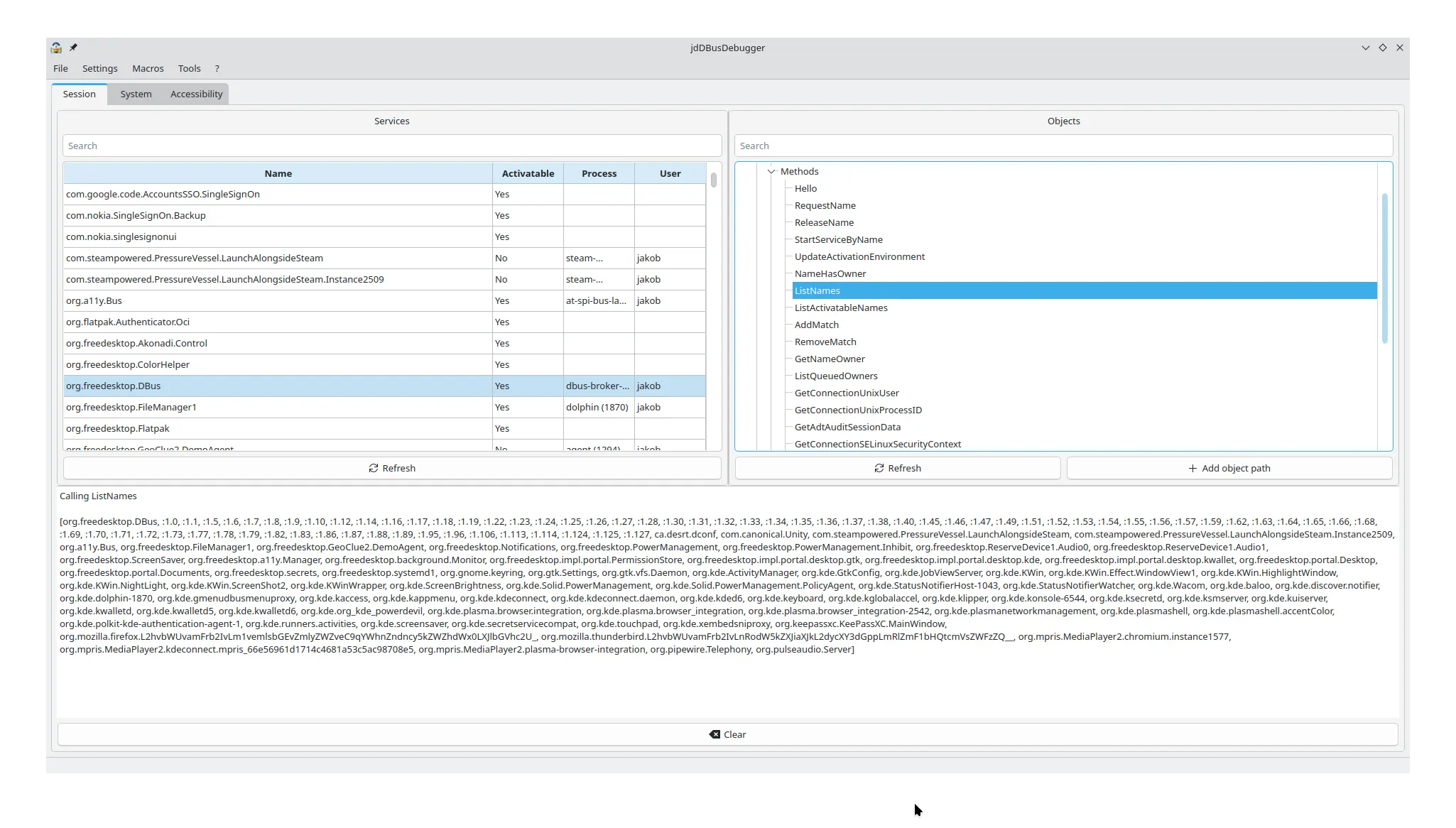
Task: Click refresh icon button under Services list
Action: pos(392,468)
